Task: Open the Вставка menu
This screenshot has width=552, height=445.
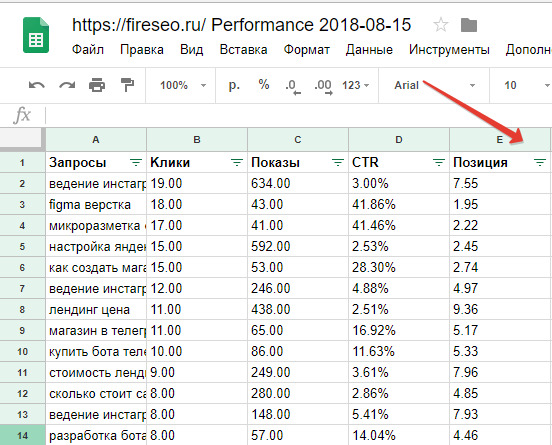Action: pyautogui.click(x=243, y=50)
